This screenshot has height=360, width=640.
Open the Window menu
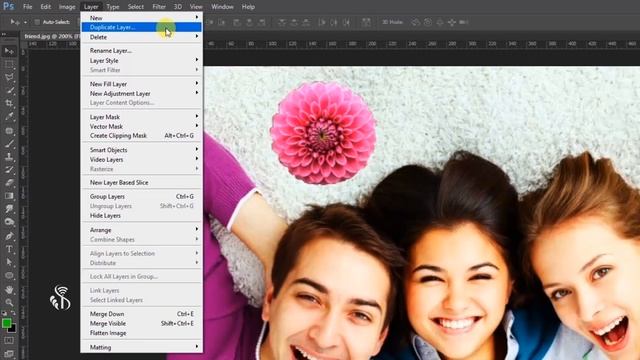pyautogui.click(x=222, y=7)
